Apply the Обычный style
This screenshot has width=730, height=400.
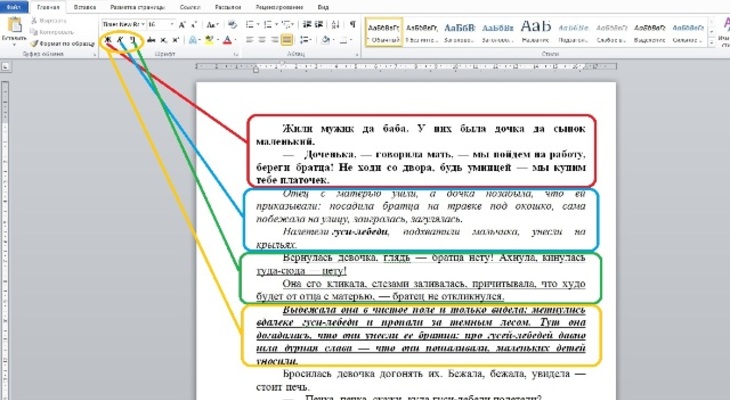tap(384, 32)
